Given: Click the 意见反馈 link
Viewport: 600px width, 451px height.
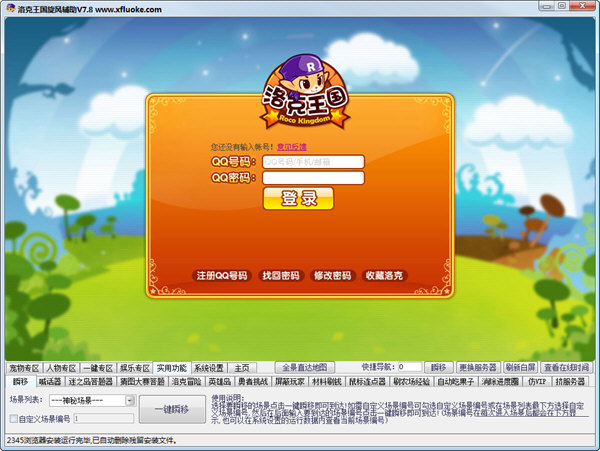Looking at the screenshot, I should click(x=292, y=147).
